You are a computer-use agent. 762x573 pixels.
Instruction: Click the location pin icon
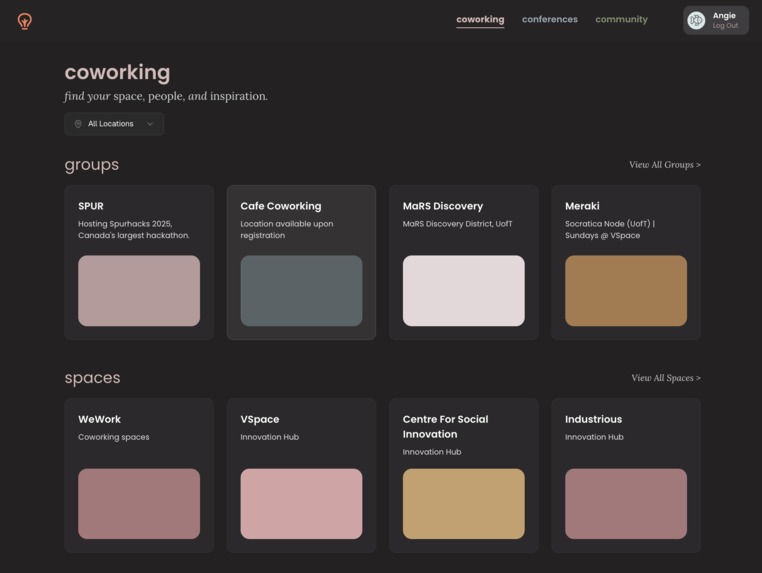pos(78,124)
